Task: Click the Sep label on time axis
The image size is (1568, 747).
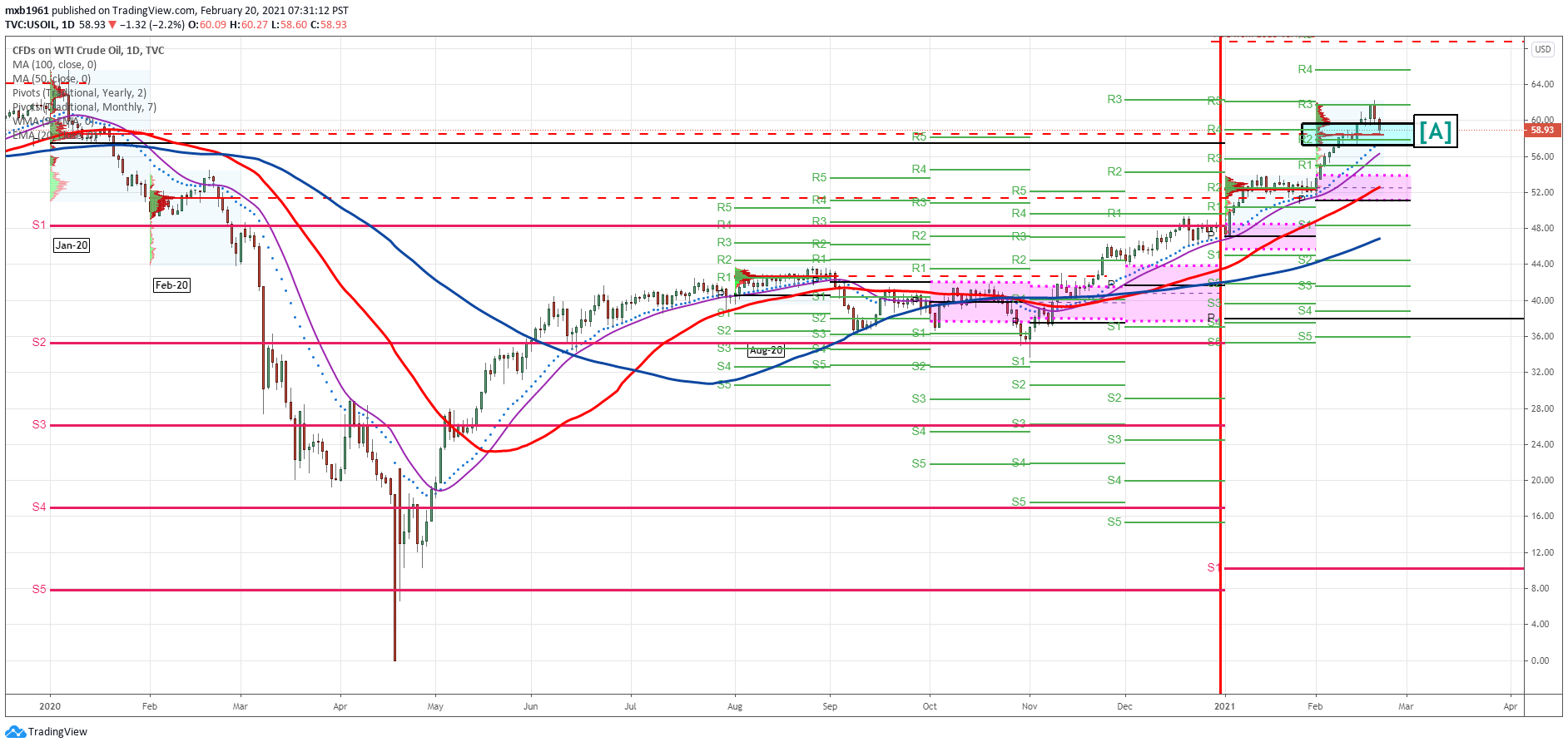Action: coord(830,706)
